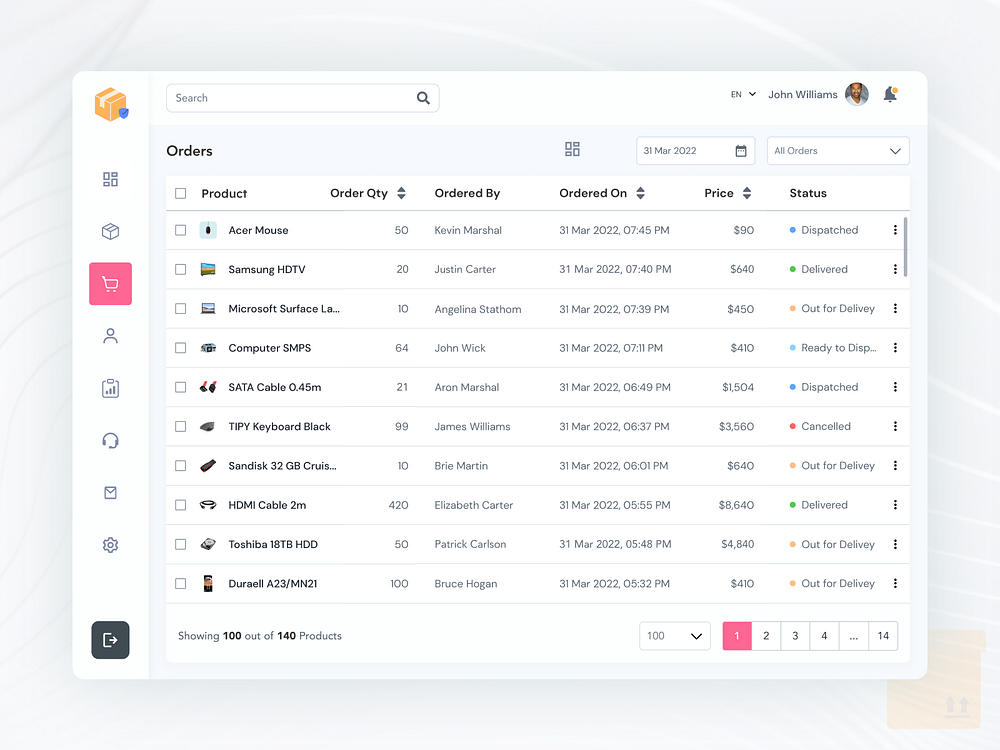This screenshot has height=750, width=1000.
Task: Open the settings gear icon
Action: pos(110,545)
